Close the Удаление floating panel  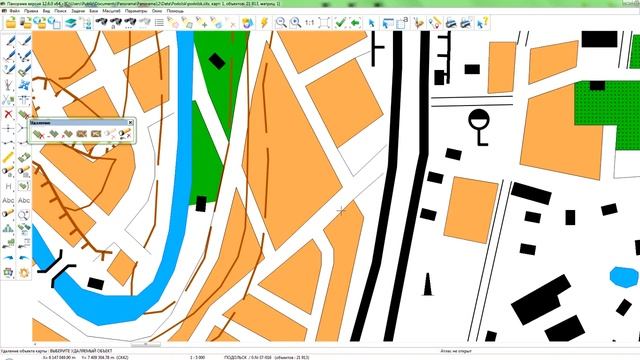pyautogui.click(x=130, y=122)
